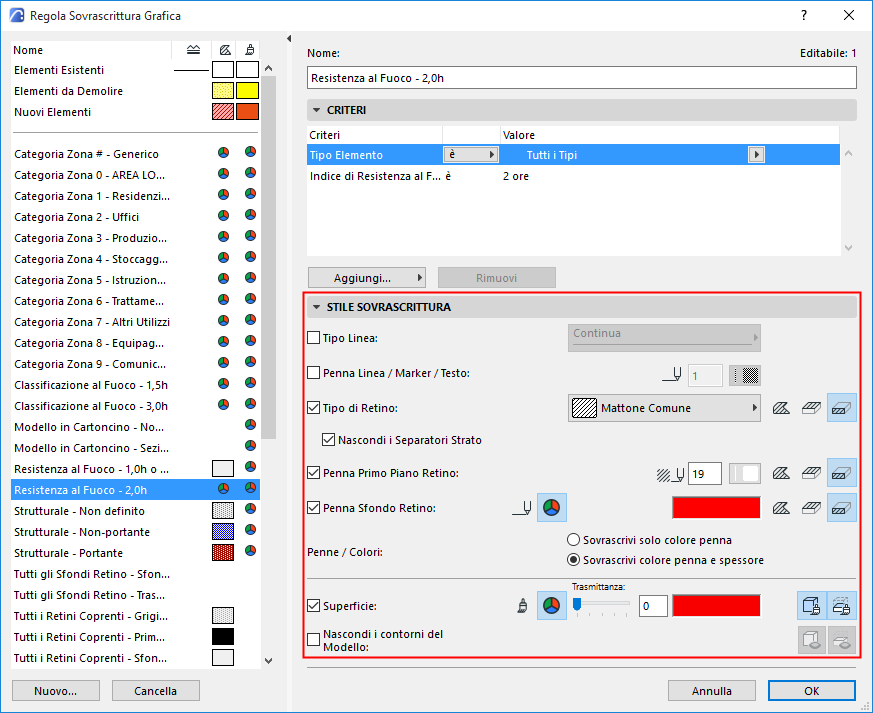Click the RGB color wheel button for Superficie
Viewport: 873px width, 713px height.
[x=551, y=606]
